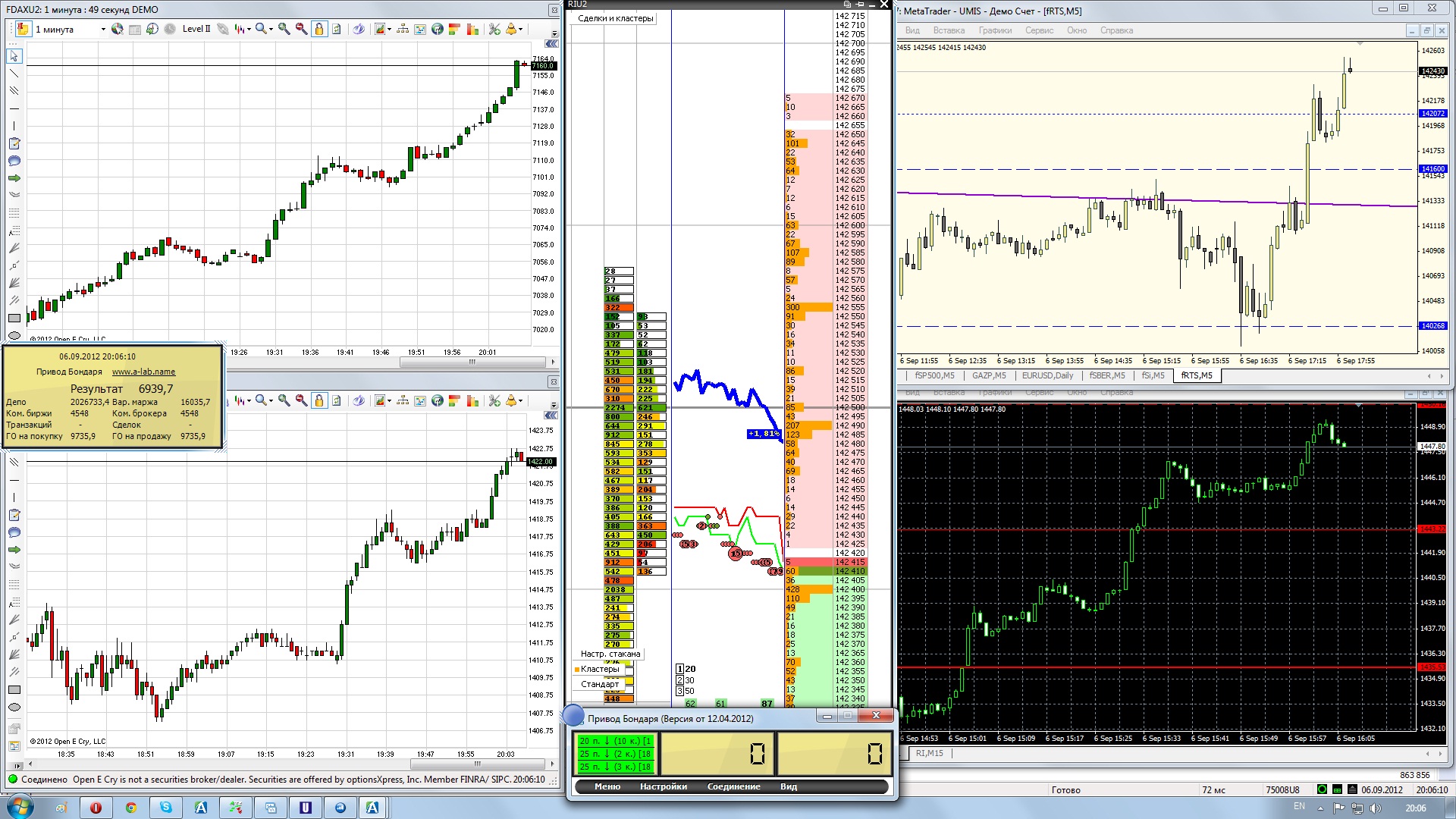
Task: Click the horizontal scrollbar under the upper chart
Action: 472,362
